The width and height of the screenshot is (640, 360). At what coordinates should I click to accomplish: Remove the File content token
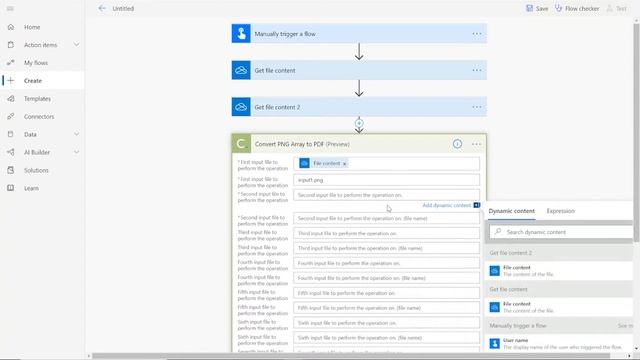(344, 164)
